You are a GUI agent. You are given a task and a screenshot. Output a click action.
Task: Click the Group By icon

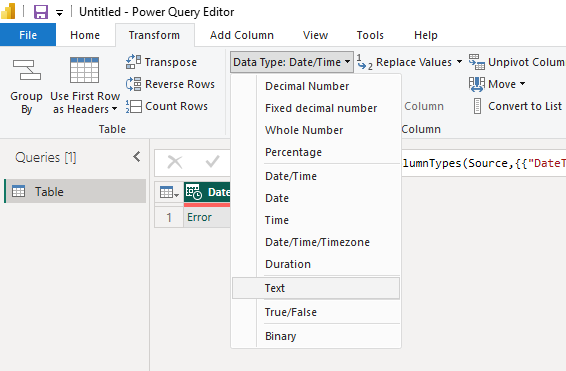(x=27, y=70)
